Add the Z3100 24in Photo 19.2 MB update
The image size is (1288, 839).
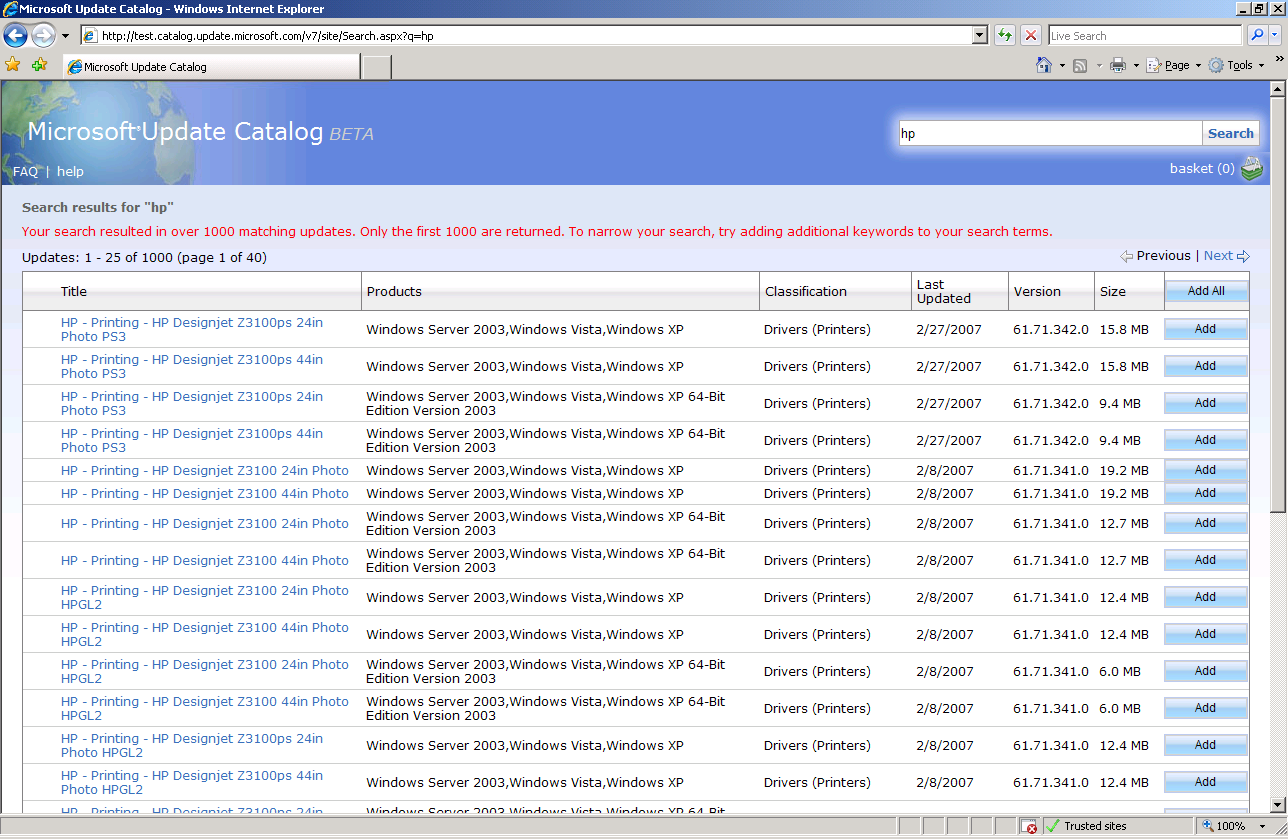point(1206,470)
